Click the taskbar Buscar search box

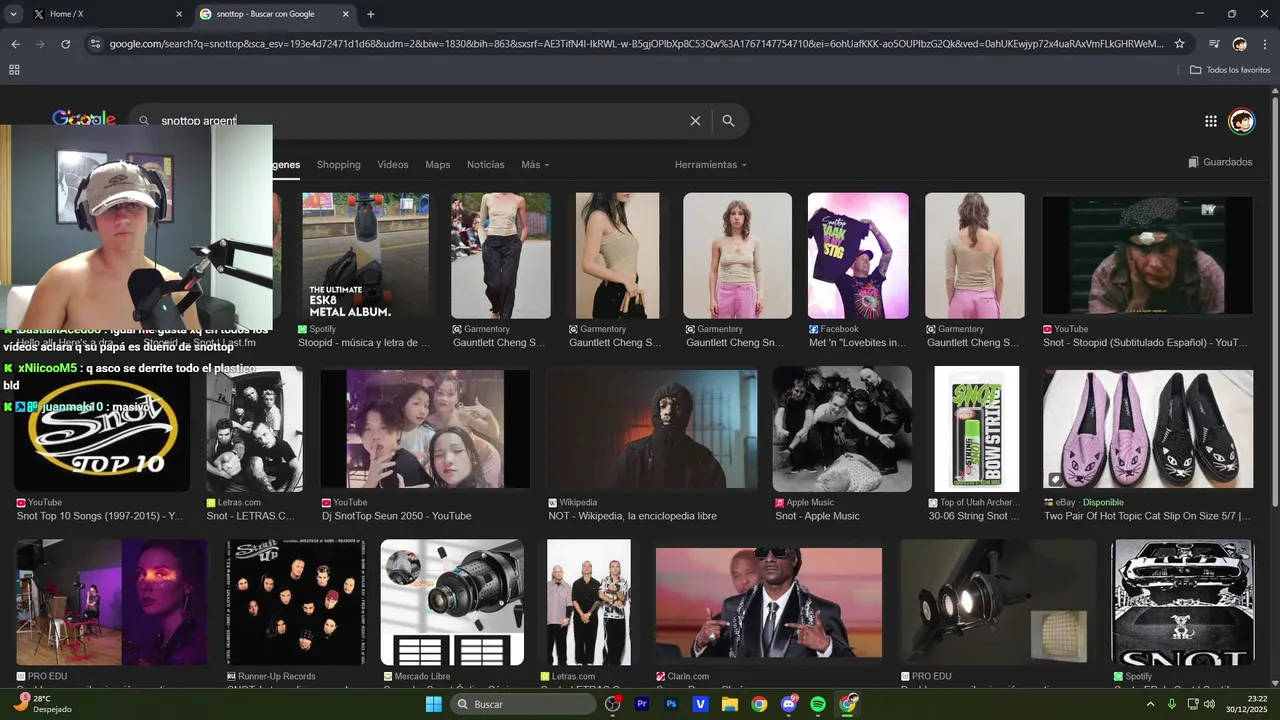[x=523, y=705]
